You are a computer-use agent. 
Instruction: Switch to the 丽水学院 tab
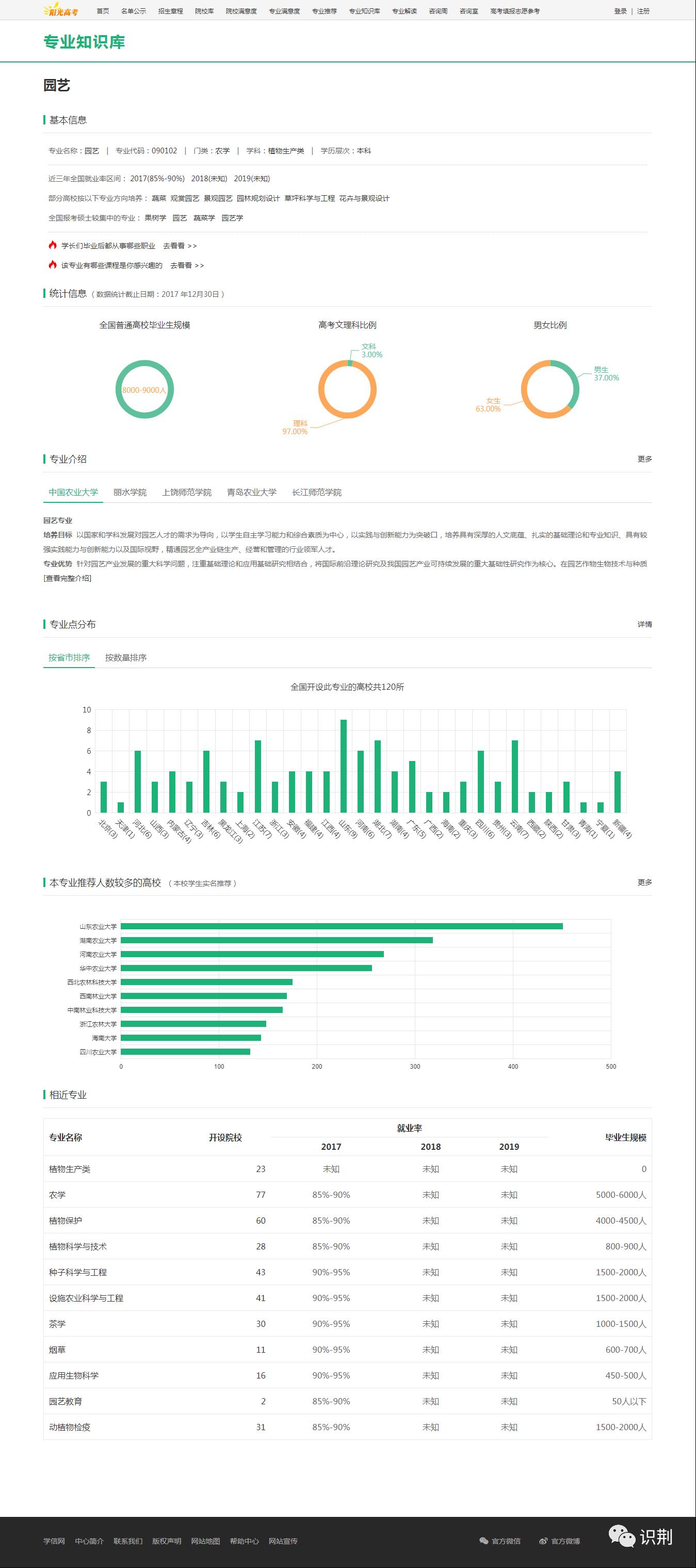coord(130,492)
